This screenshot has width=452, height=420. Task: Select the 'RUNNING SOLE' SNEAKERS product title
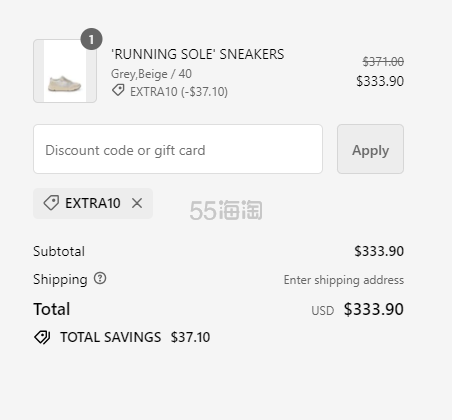point(198,54)
